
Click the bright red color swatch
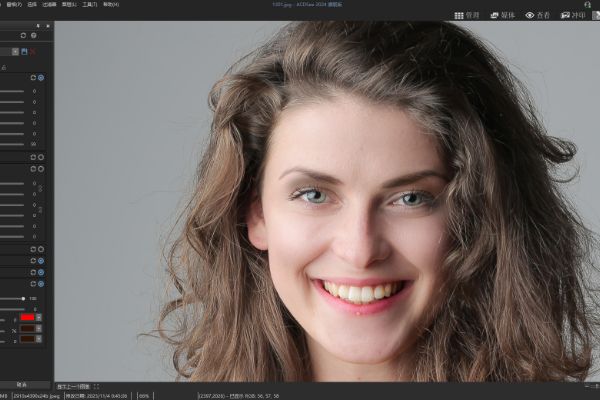point(27,317)
